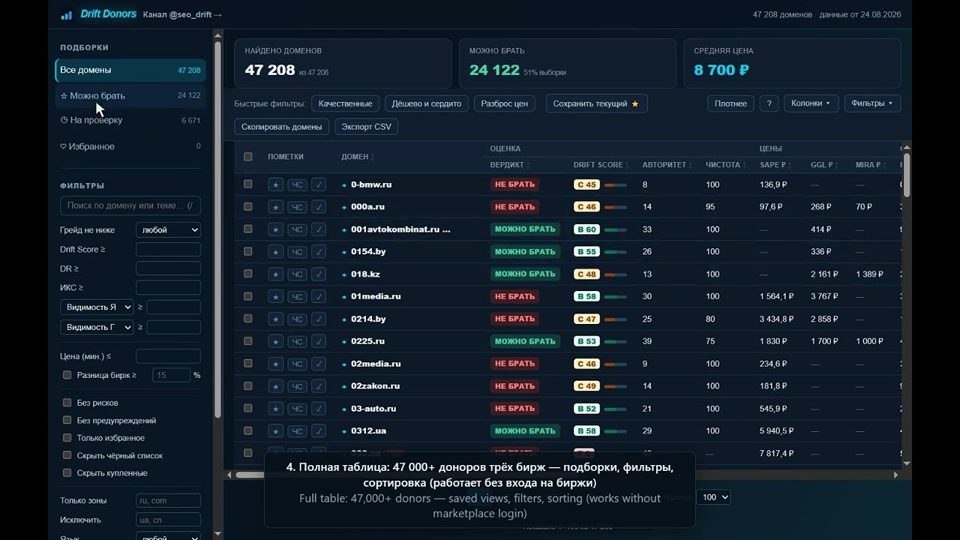Click ЧС icon in the 0225.ru row
960x540 pixels.
pos(297,341)
